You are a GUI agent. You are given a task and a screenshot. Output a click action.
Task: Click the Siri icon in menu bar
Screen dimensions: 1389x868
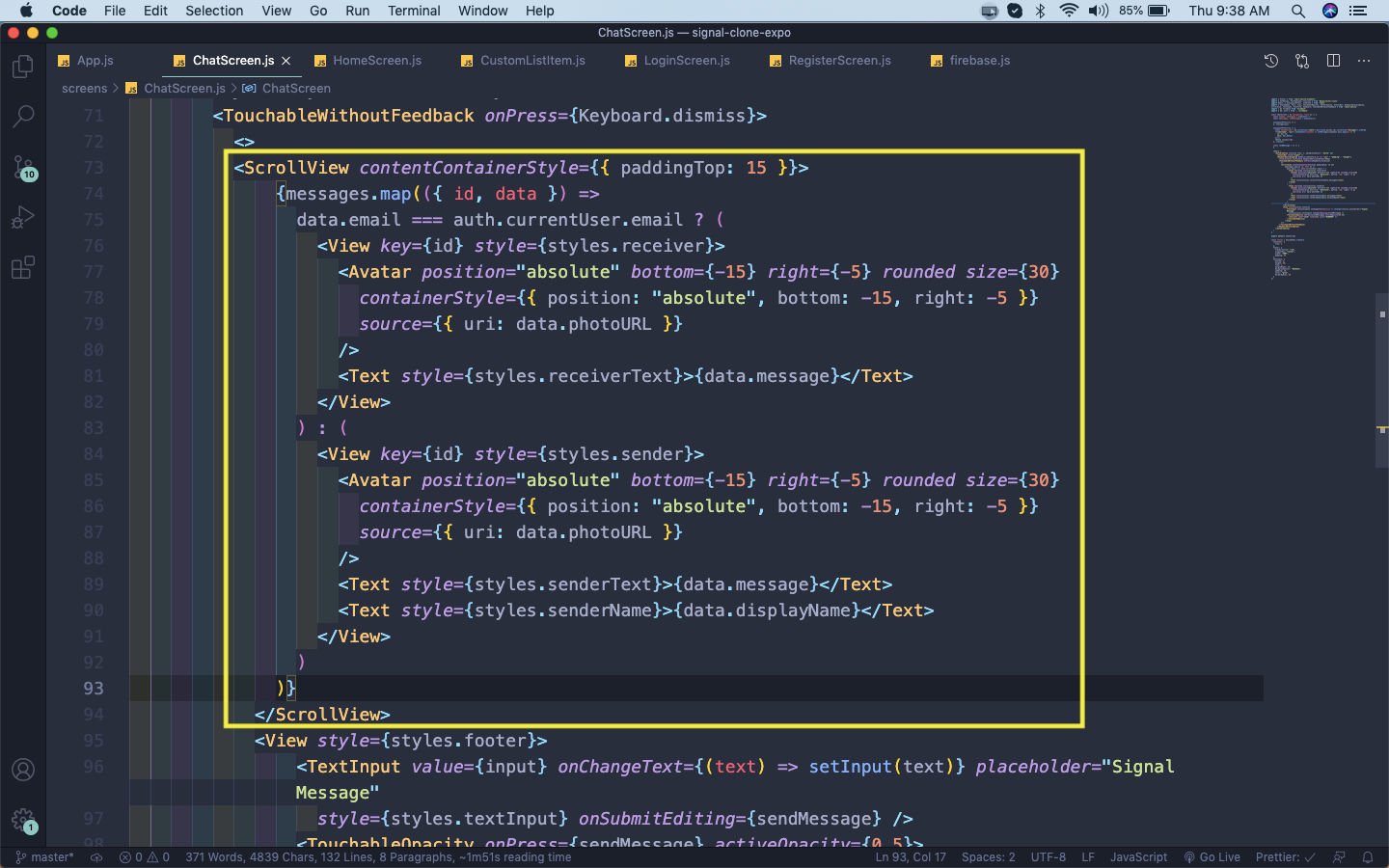point(1330,11)
